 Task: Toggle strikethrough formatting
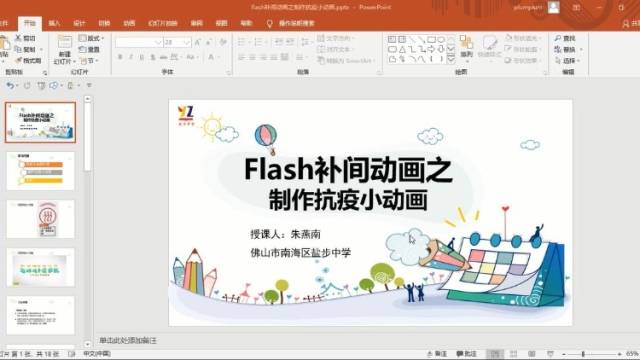[163, 57]
